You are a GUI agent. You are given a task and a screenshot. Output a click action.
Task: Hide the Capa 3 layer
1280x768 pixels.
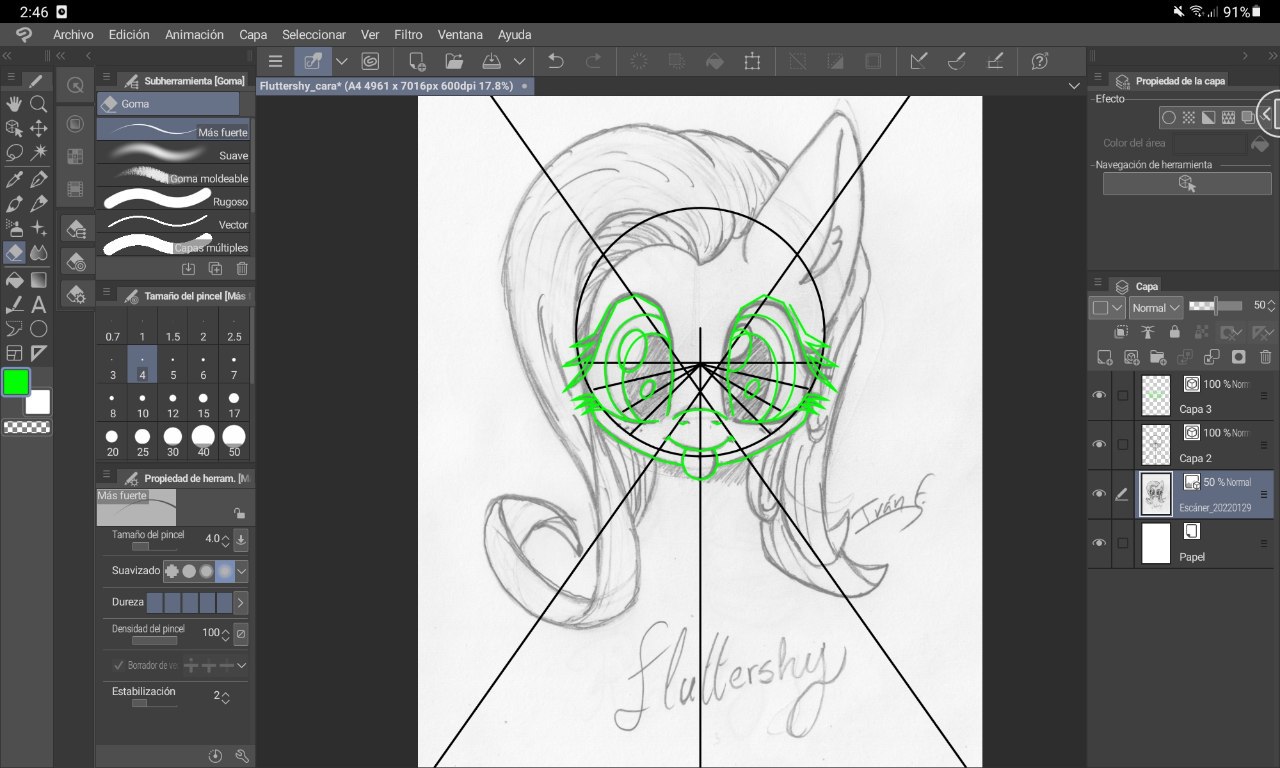click(1099, 395)
